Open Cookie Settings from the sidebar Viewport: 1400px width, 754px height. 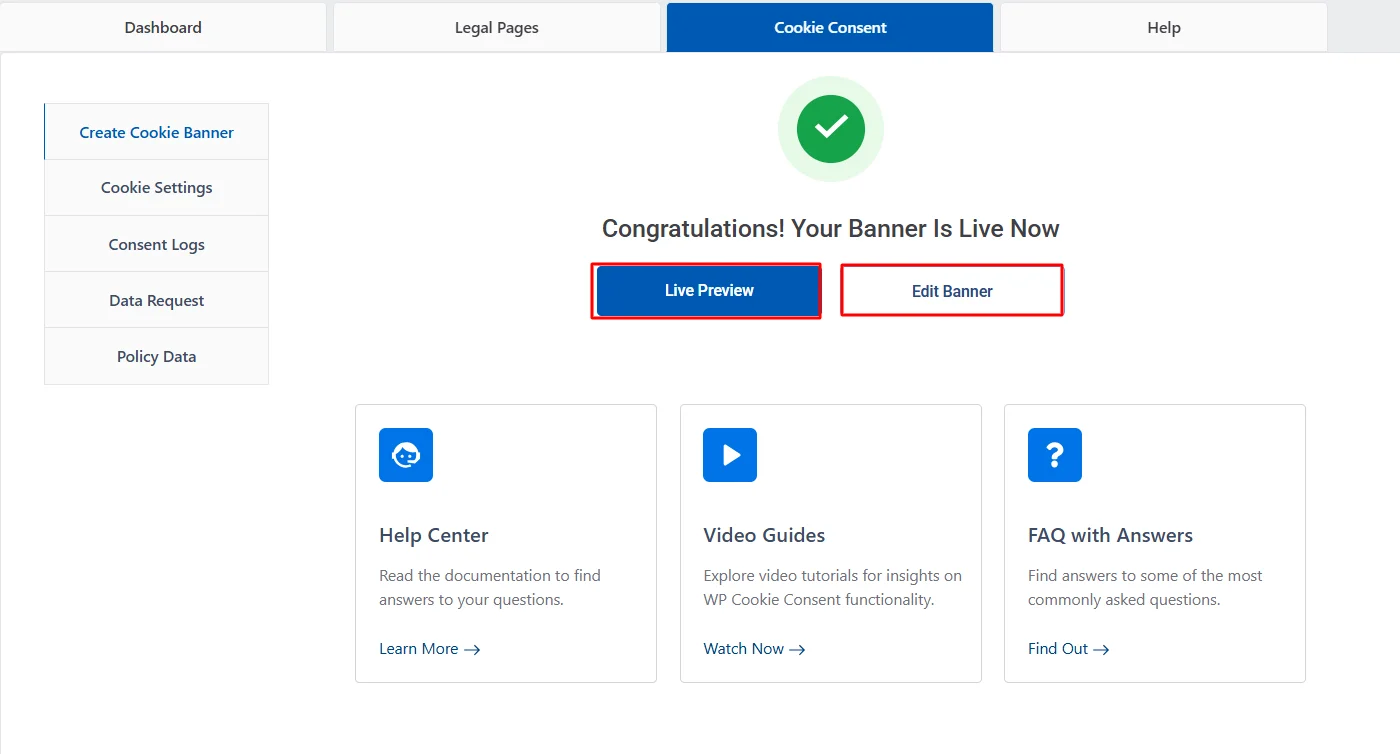(x=157, y=188)
